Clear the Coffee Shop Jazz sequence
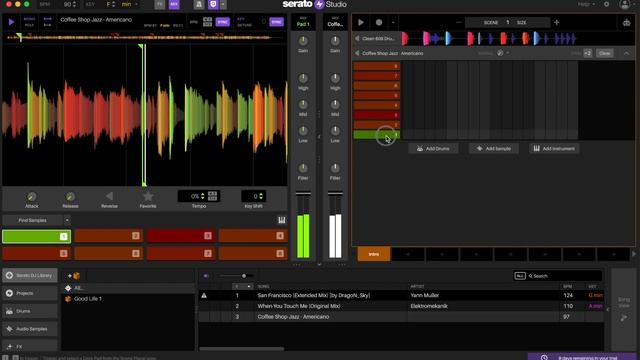640x360 pixels. (x=604, y=53)
